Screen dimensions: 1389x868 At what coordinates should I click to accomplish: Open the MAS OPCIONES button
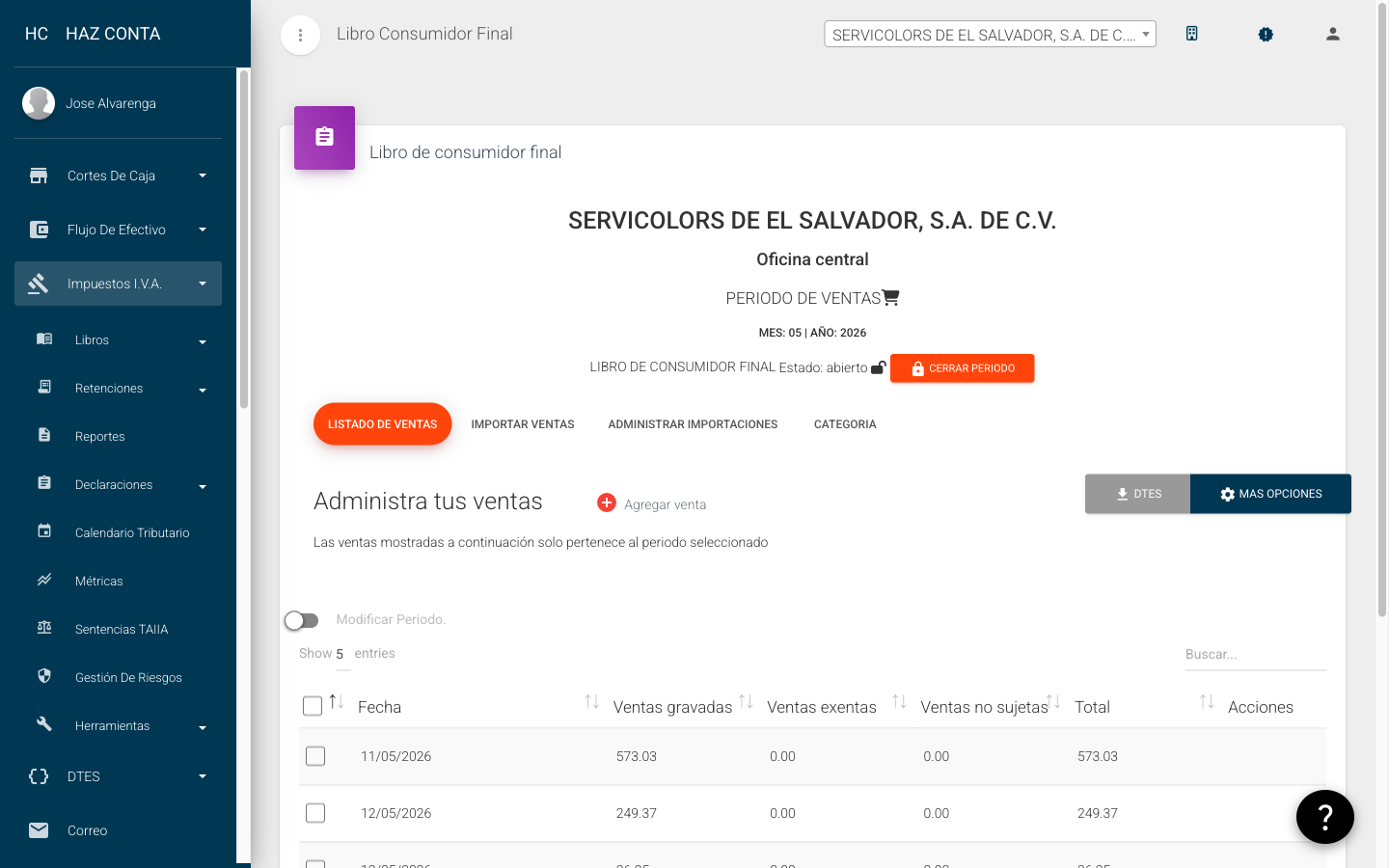(x=1270, y=494)
